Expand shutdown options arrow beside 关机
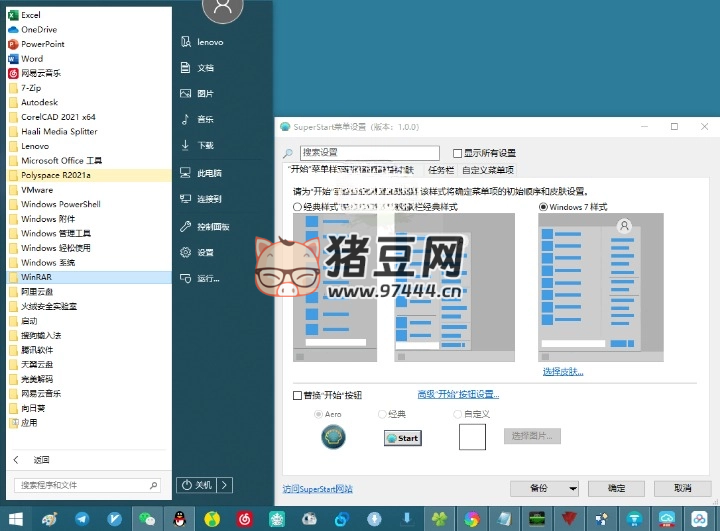 point(225,485)
